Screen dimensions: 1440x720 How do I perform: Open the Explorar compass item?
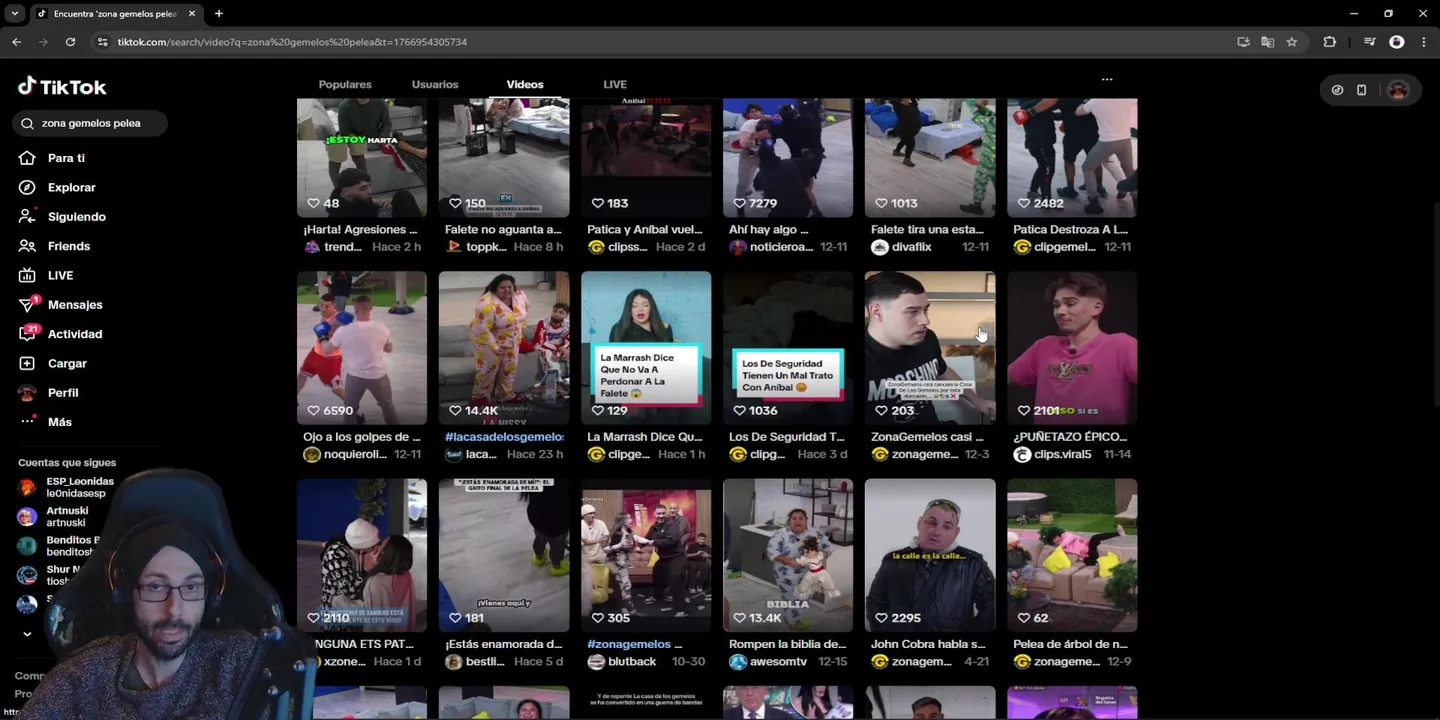coord(71,187)
